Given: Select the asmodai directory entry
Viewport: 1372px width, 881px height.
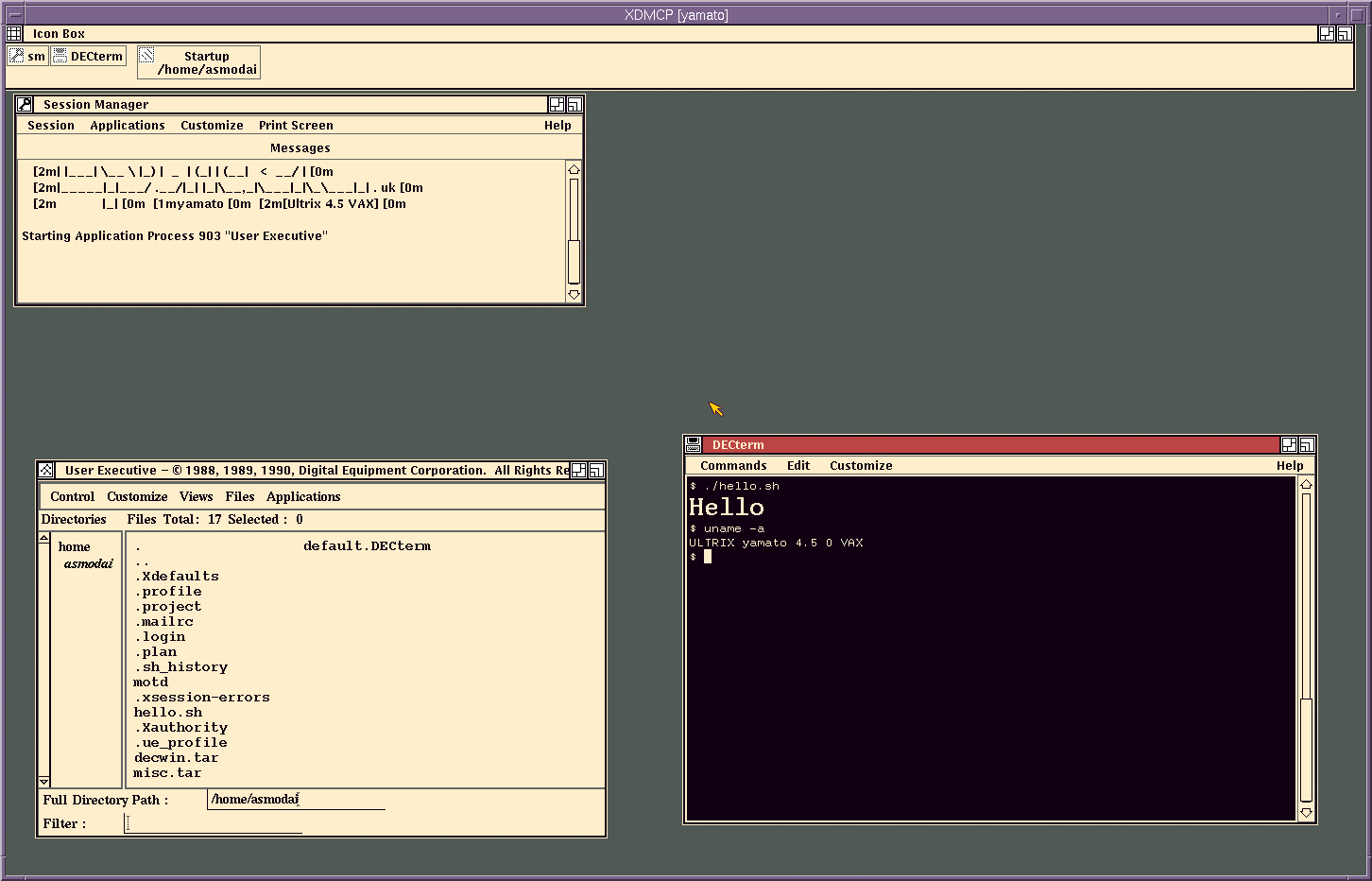Looking at the screenshot, I should click(x=89, y=563).
